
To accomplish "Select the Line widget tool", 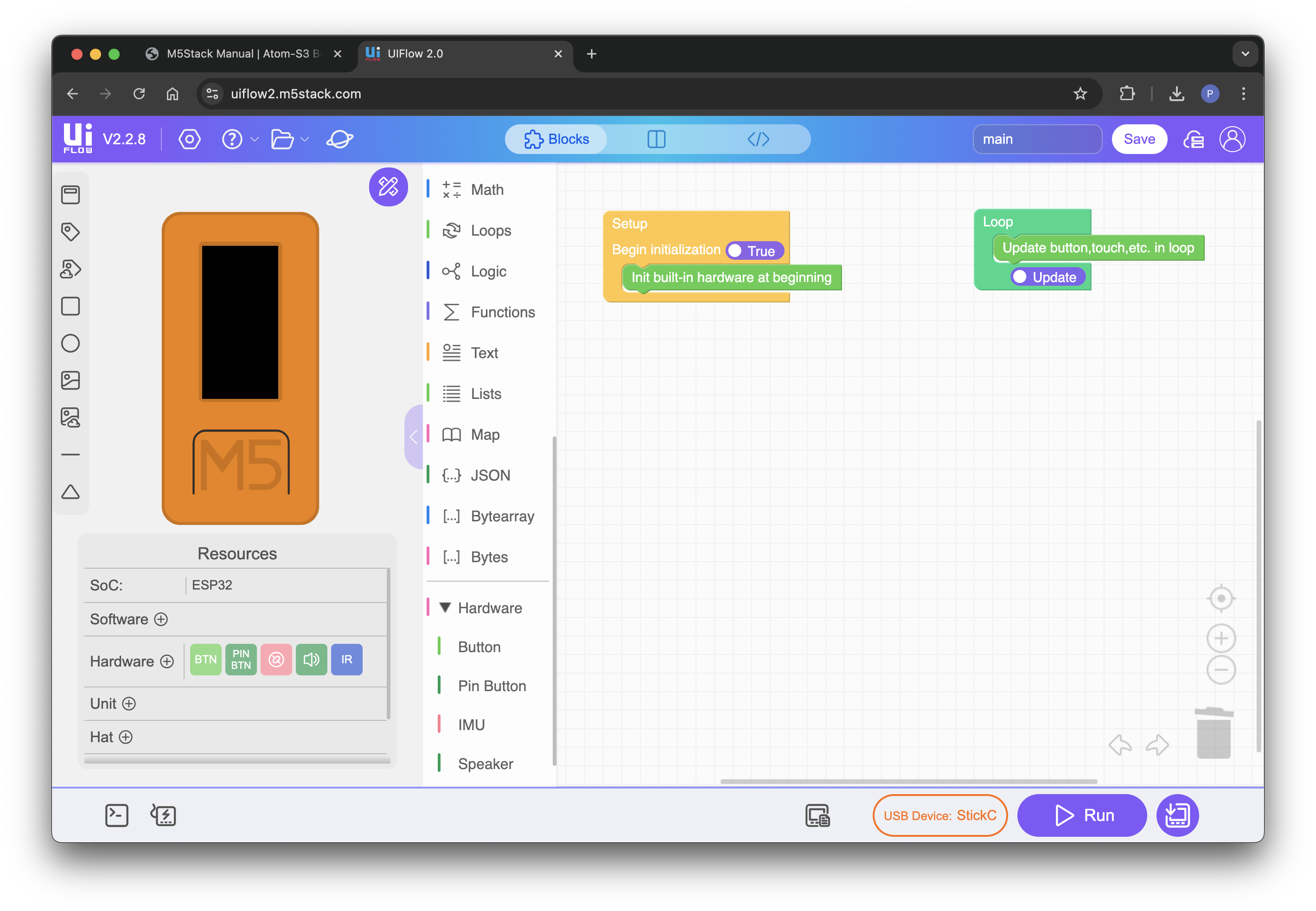I will [x=70, y=455].
